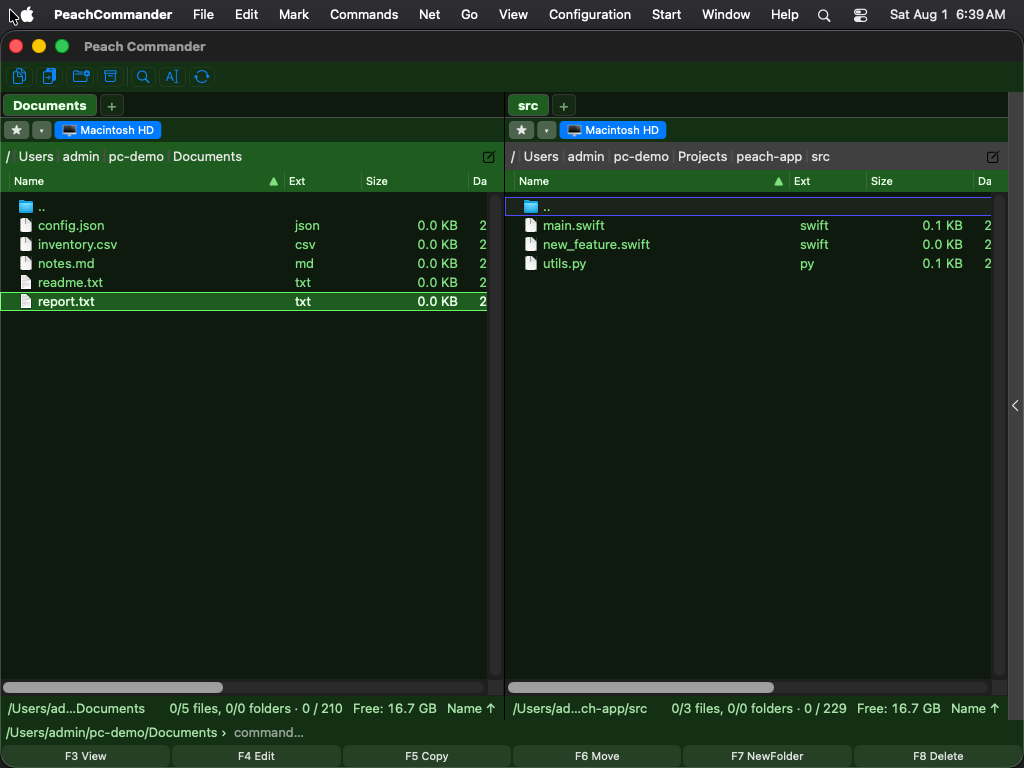Click Projects breadcrumb in right panel path
This screenshot has width=1024, height=768.
click(702, 157)
